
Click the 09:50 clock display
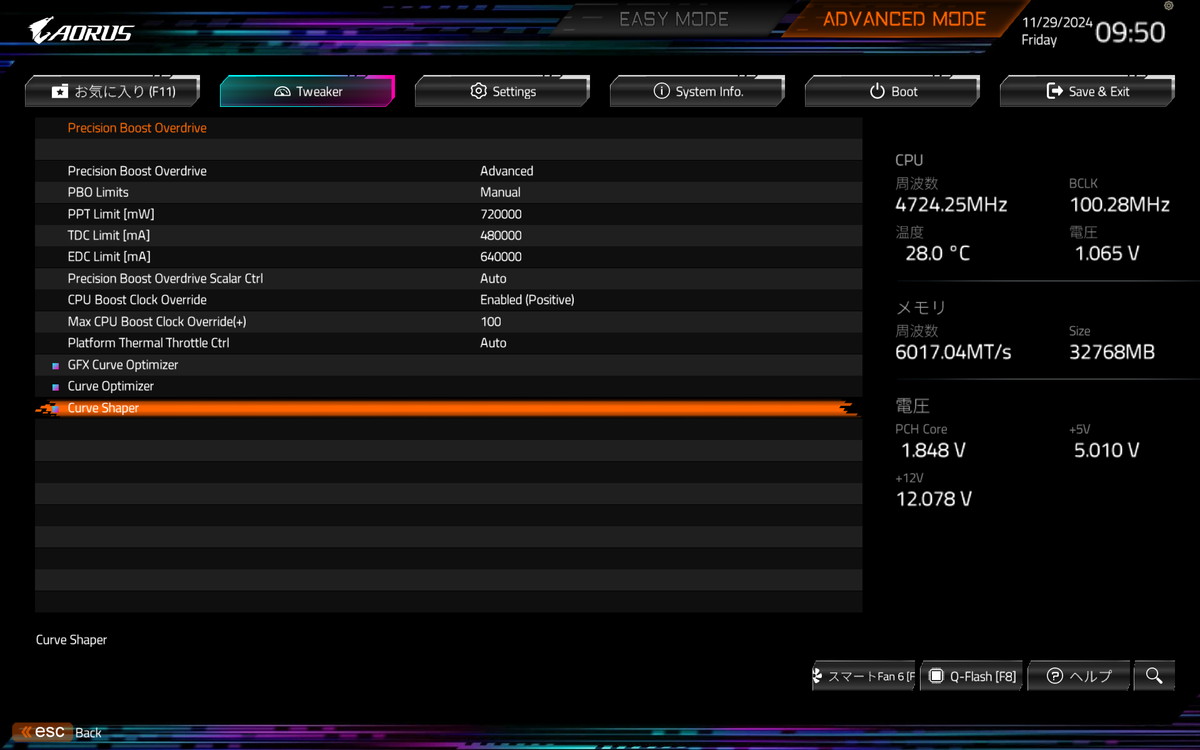point(1130,32)
